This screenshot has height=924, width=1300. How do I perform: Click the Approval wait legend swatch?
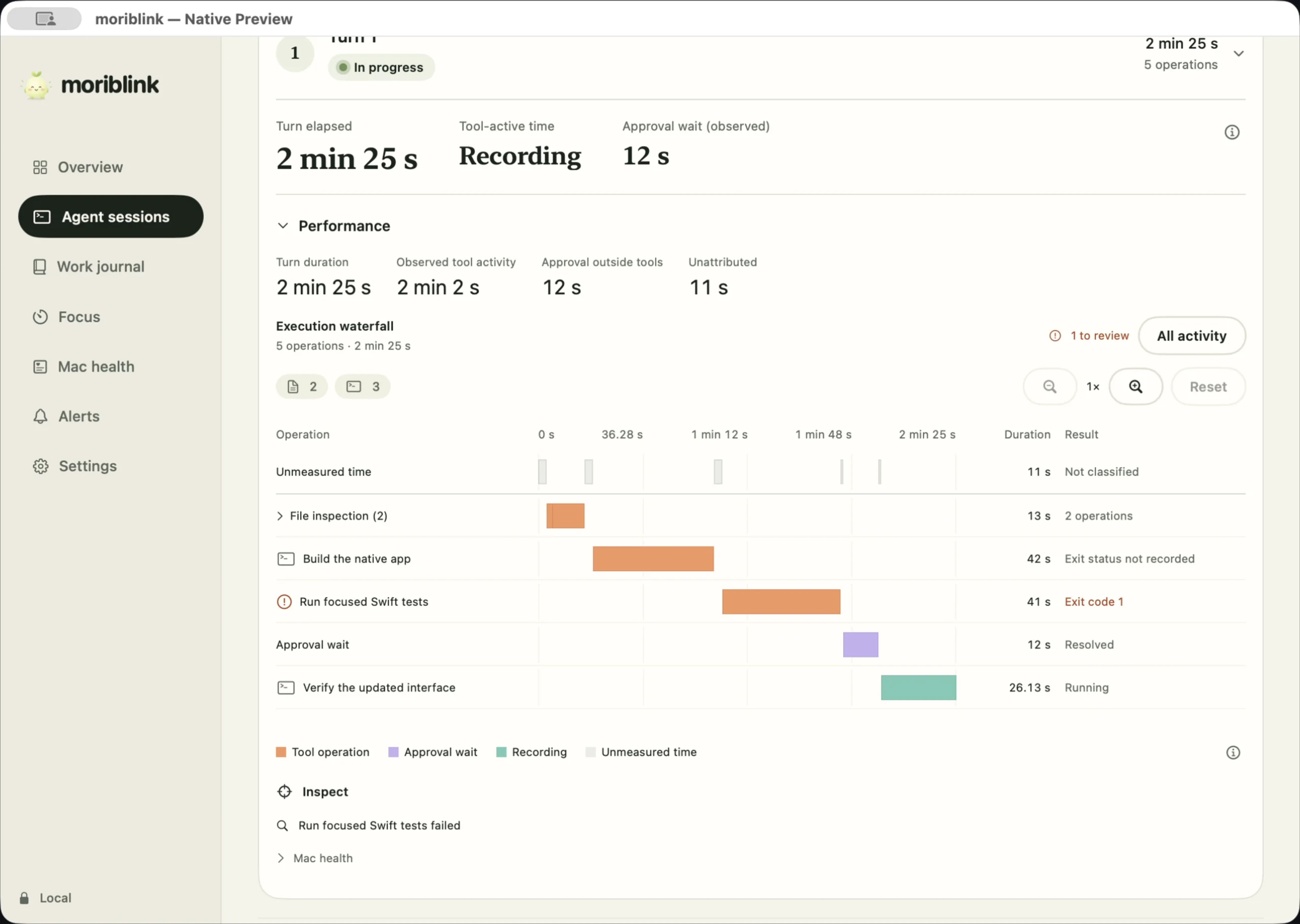pos(393,752)
